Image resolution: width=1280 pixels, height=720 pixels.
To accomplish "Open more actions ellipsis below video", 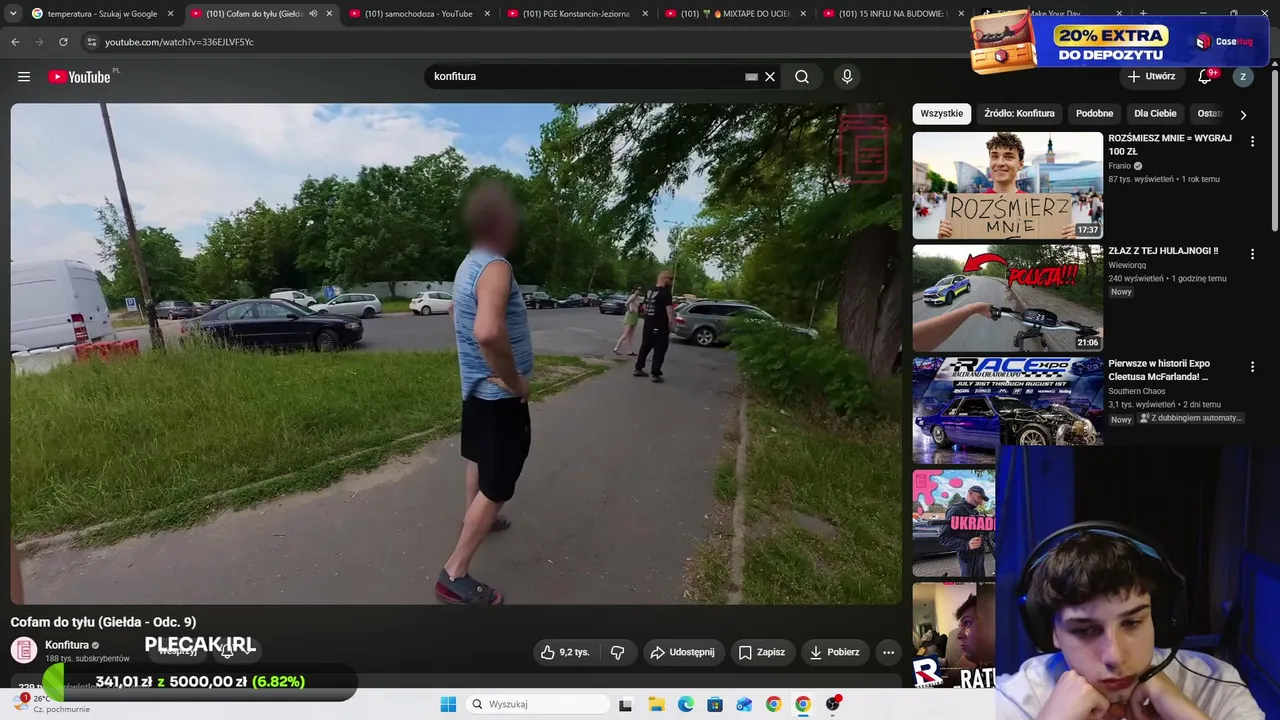I will click(888, 652).
